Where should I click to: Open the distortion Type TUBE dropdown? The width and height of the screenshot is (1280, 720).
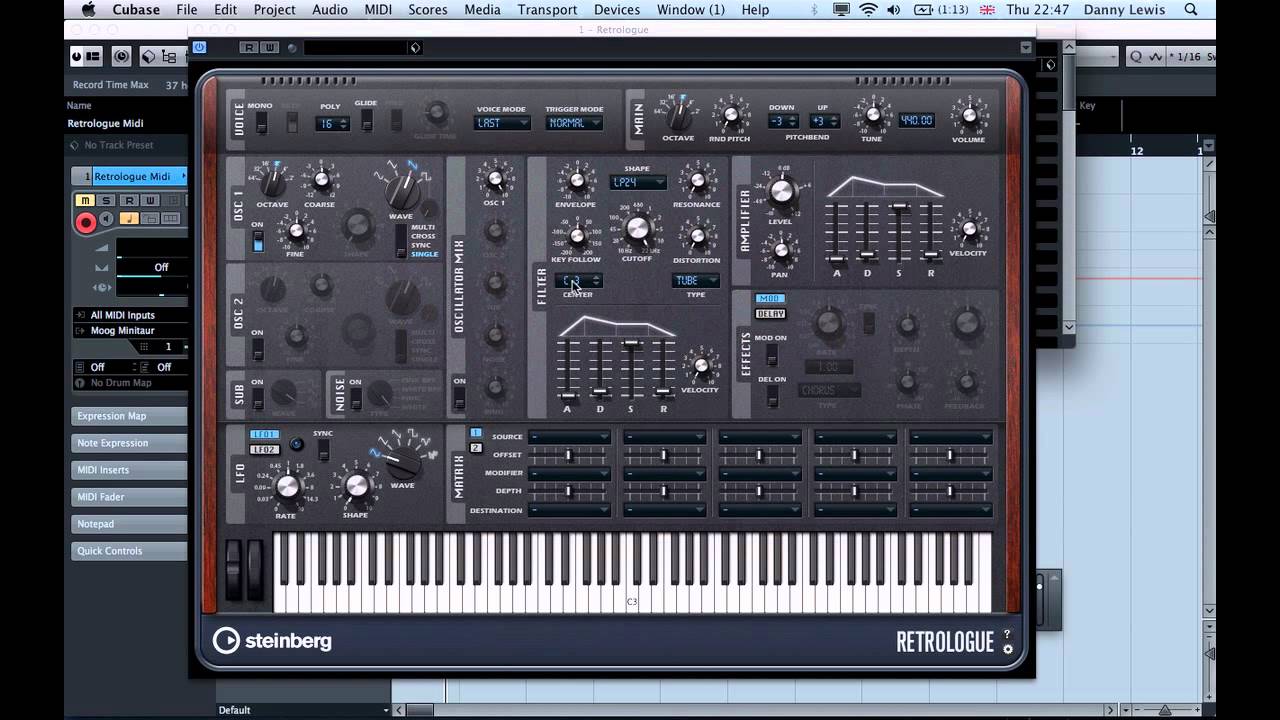point(696,280)
